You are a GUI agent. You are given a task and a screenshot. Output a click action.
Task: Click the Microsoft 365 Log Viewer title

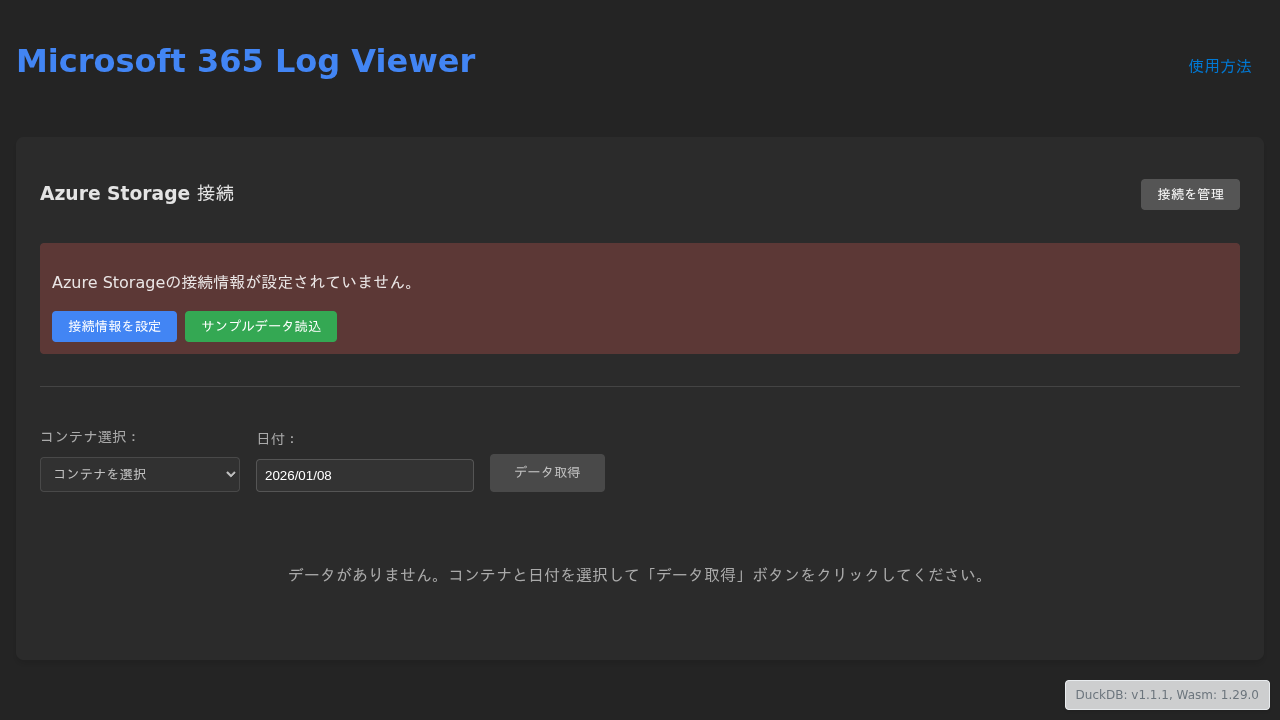tap(246, 61)
